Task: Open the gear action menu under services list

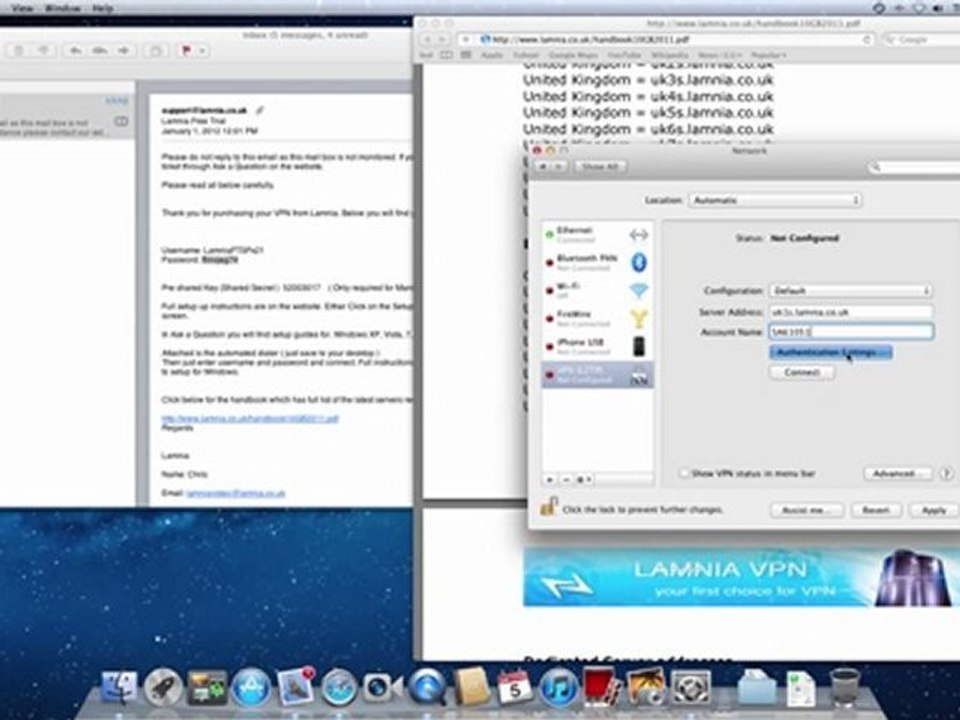Action: (x=583, y=479)
